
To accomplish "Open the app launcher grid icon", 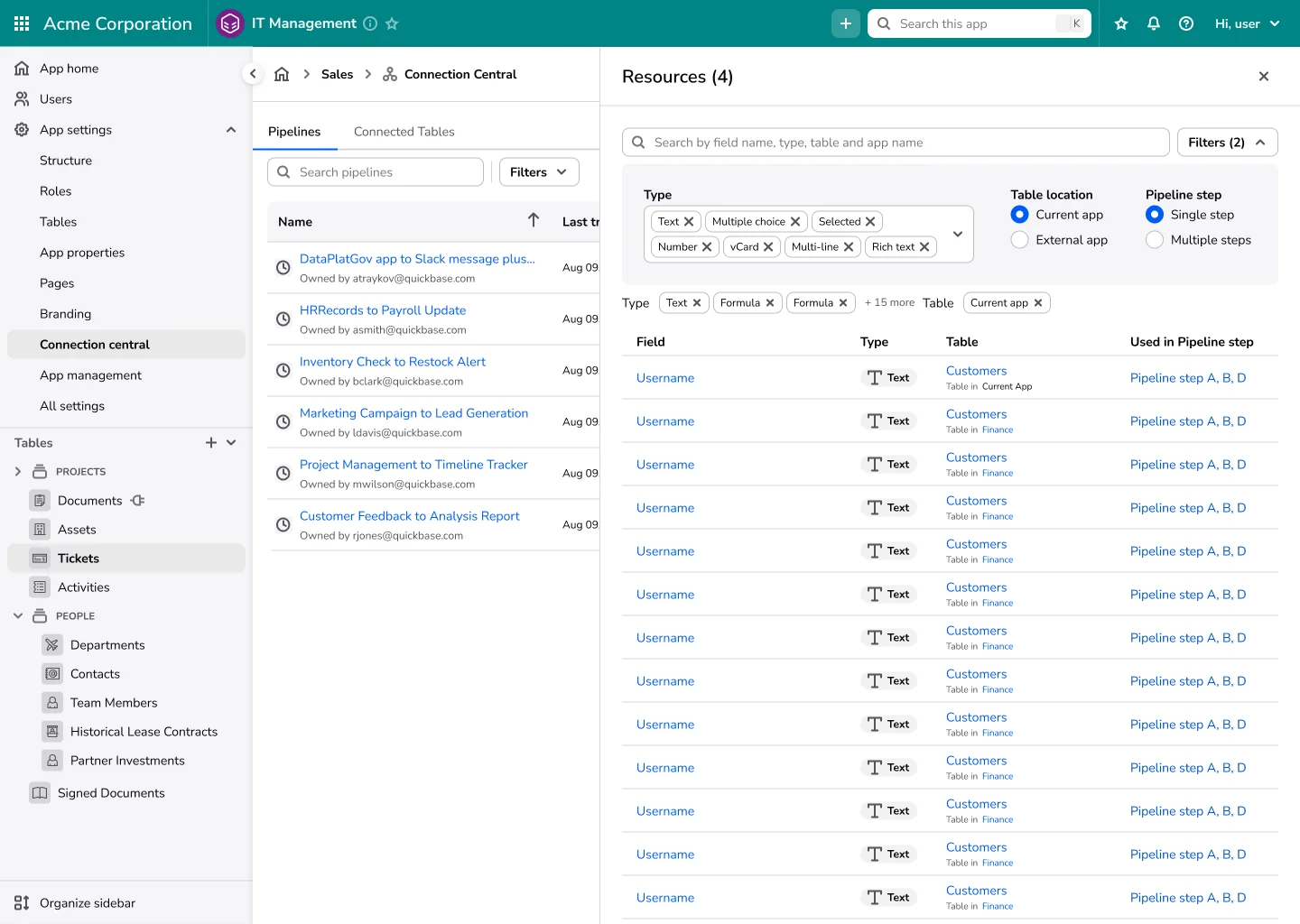I will 22,23.
